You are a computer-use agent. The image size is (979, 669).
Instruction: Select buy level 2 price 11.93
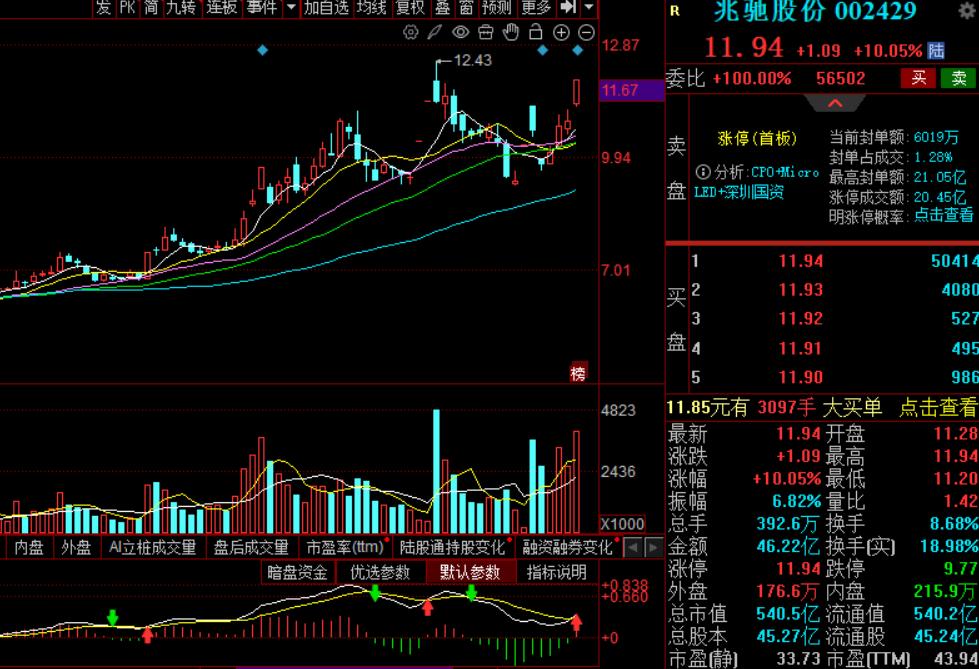point(800,290)
